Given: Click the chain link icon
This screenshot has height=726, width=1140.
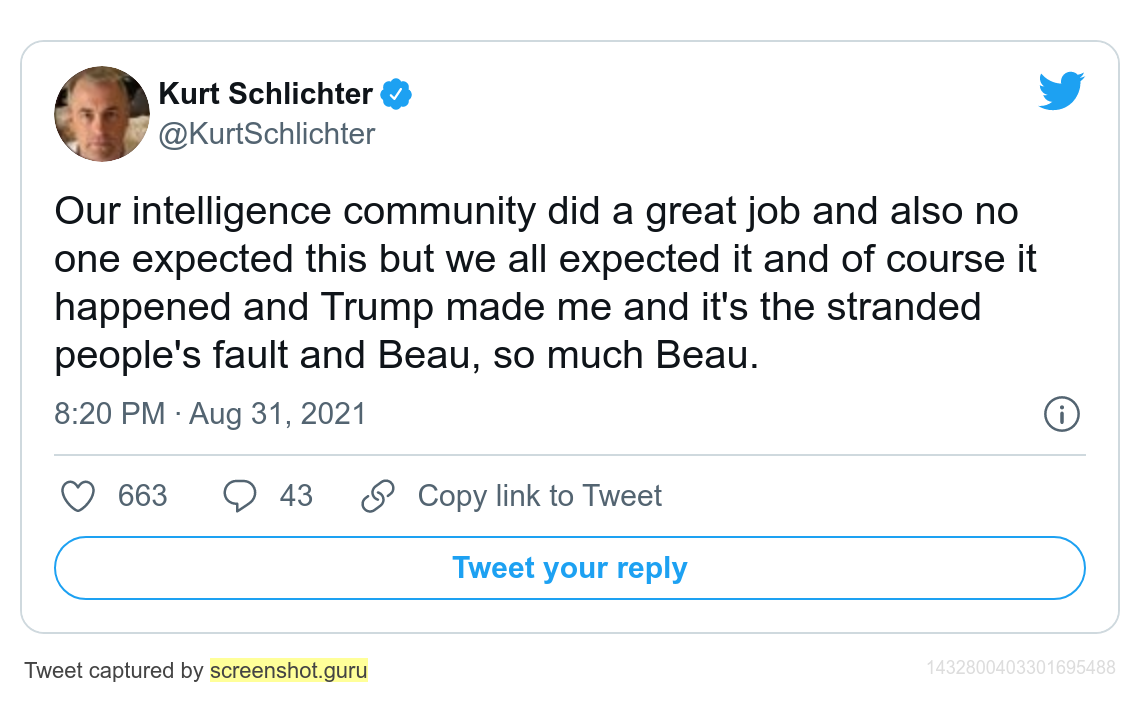Looking at the screenshot, I should point(377,496).
